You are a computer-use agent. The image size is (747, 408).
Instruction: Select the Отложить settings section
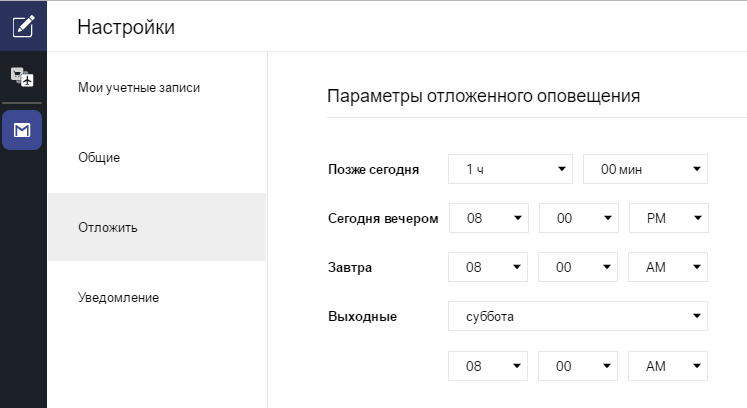(x=157, y=227)
